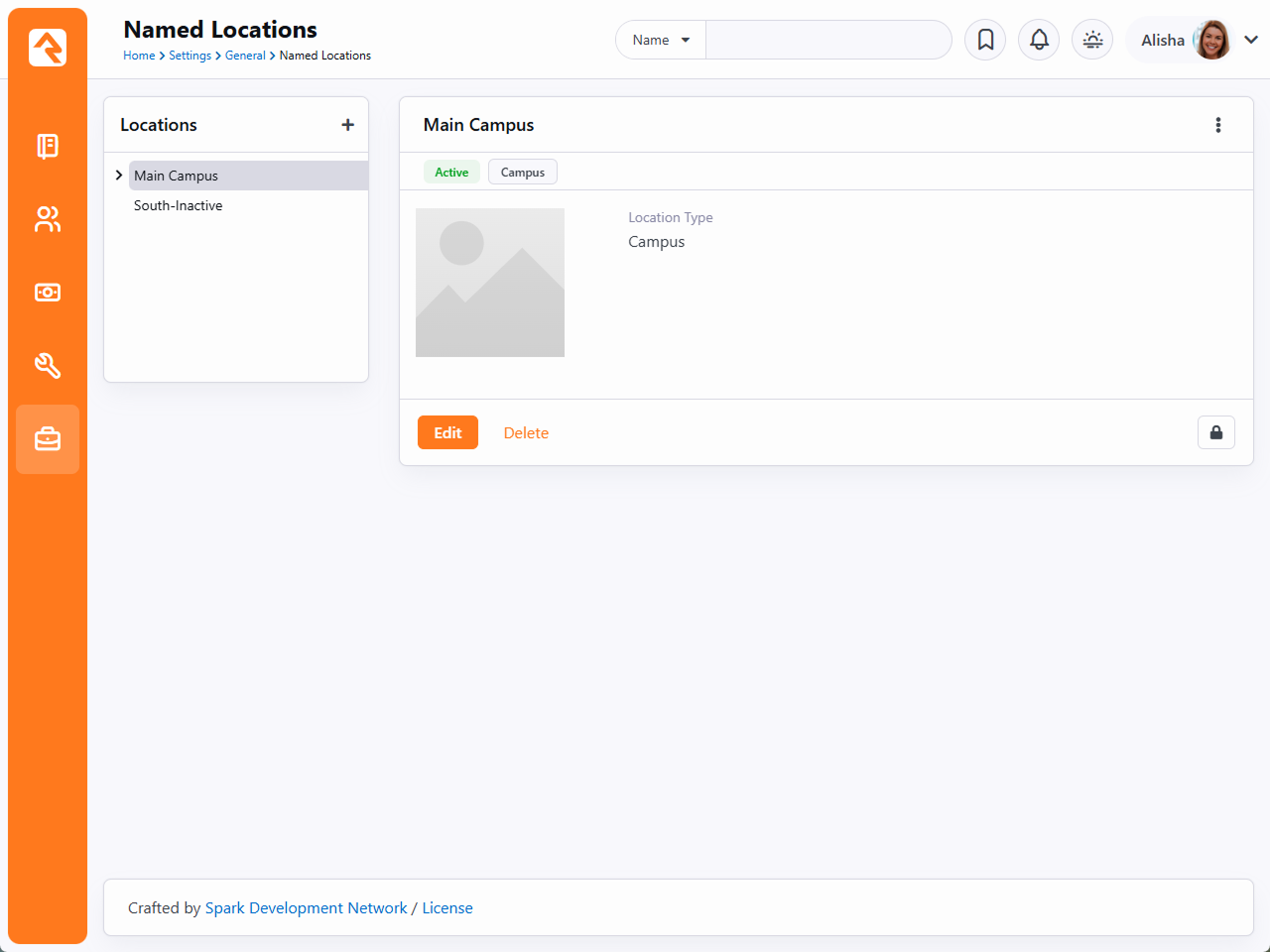Image resolution: width=1270 pixels, height=952 pixels.
Task: Open the Name search type dropdown
Action: click(x=661, y=40)
